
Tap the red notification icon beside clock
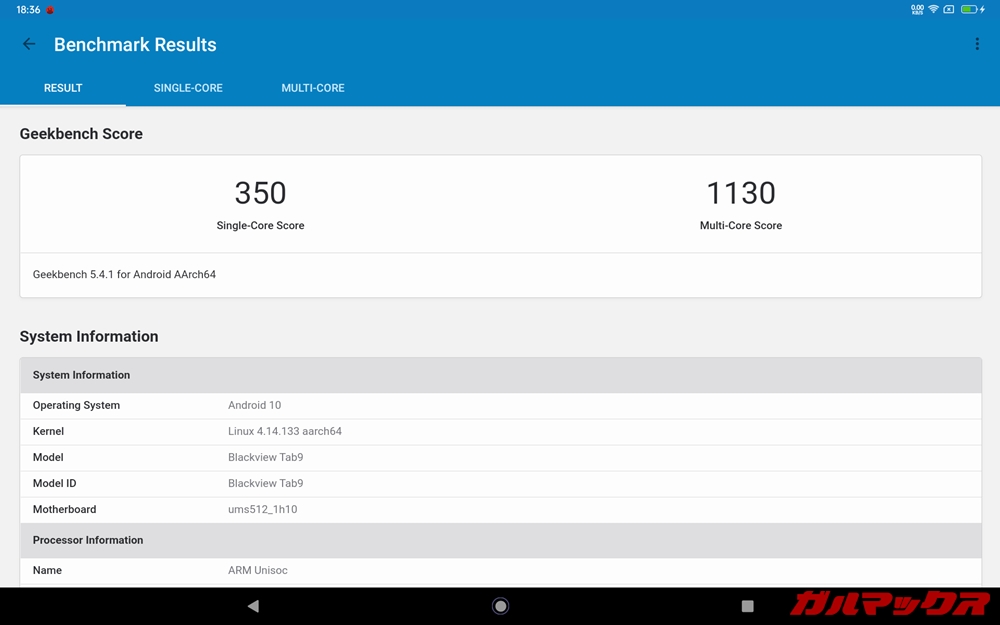click(x=50, y=10)
